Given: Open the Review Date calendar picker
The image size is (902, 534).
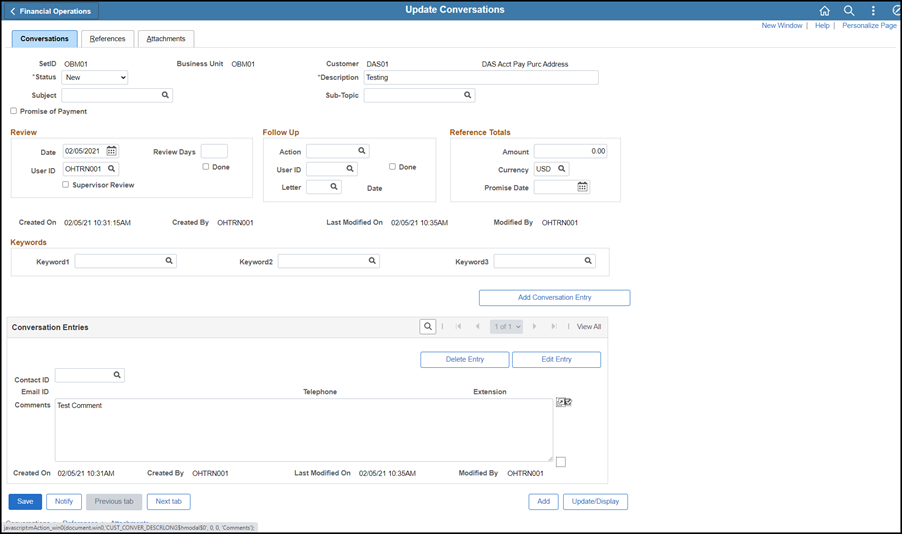Looking at the screenshot, I should (x=112, y=151).
